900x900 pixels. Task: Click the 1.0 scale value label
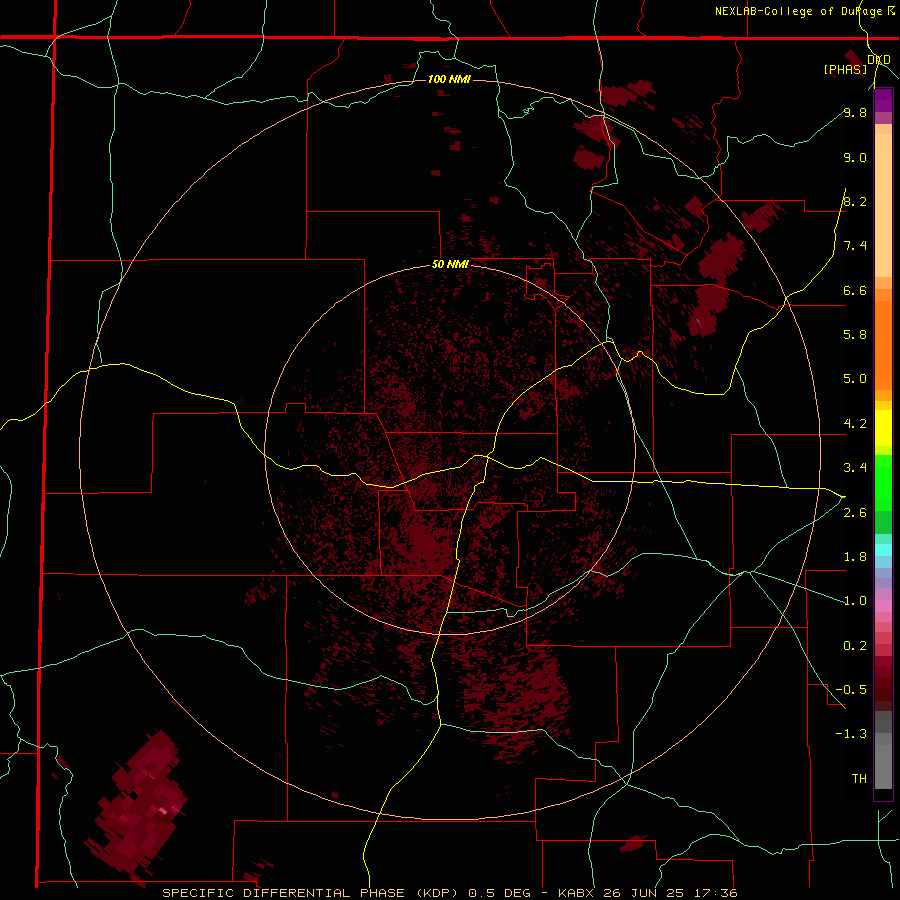[x=855, y=601]
